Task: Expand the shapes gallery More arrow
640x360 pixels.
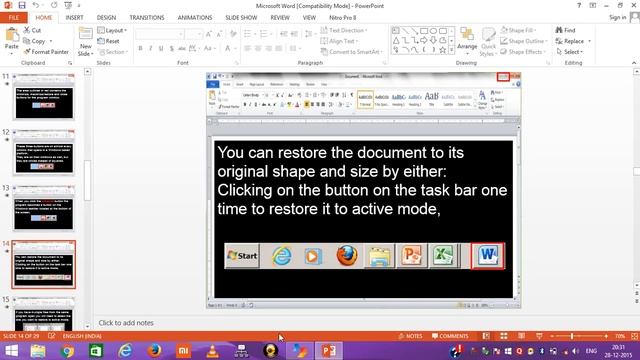Action: click(x=451, y=50)
